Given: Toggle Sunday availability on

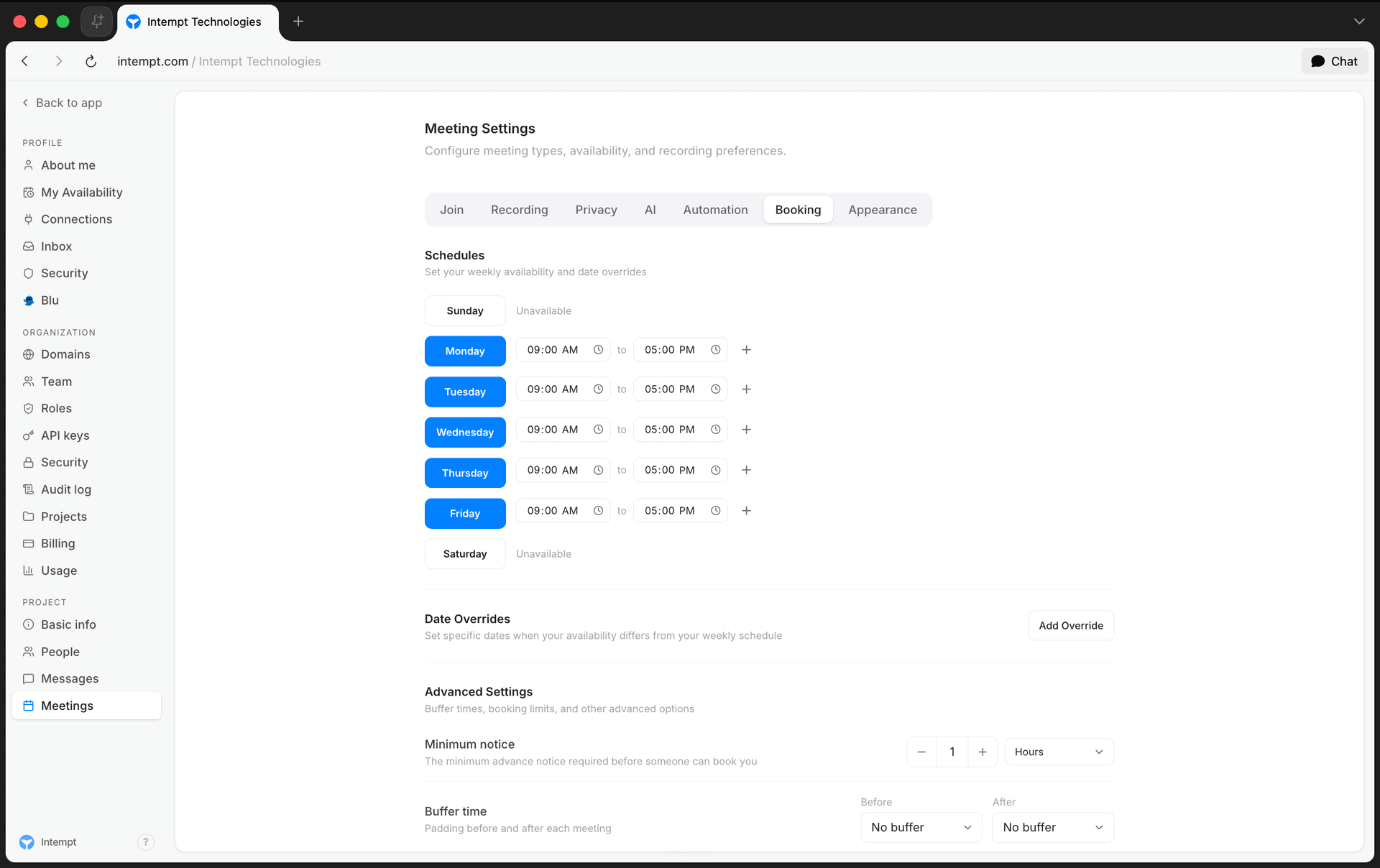Looking at the screenshot, I should [x=465, y=311].
